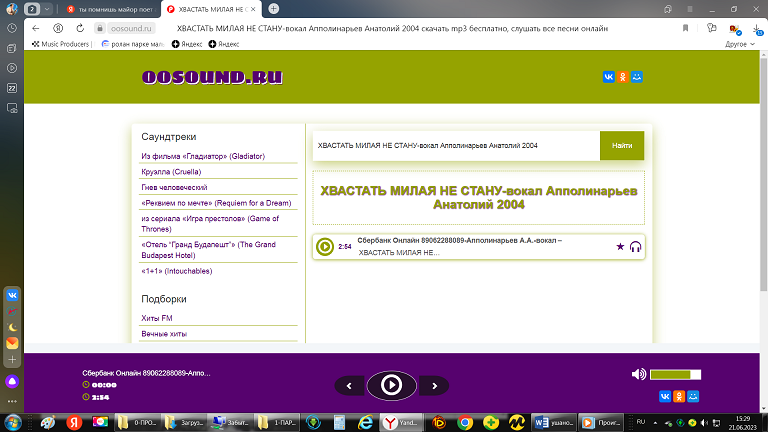Open the Game of Thrones soundtrack link
This screenshot has width=768, height=432.
(210, 224)
